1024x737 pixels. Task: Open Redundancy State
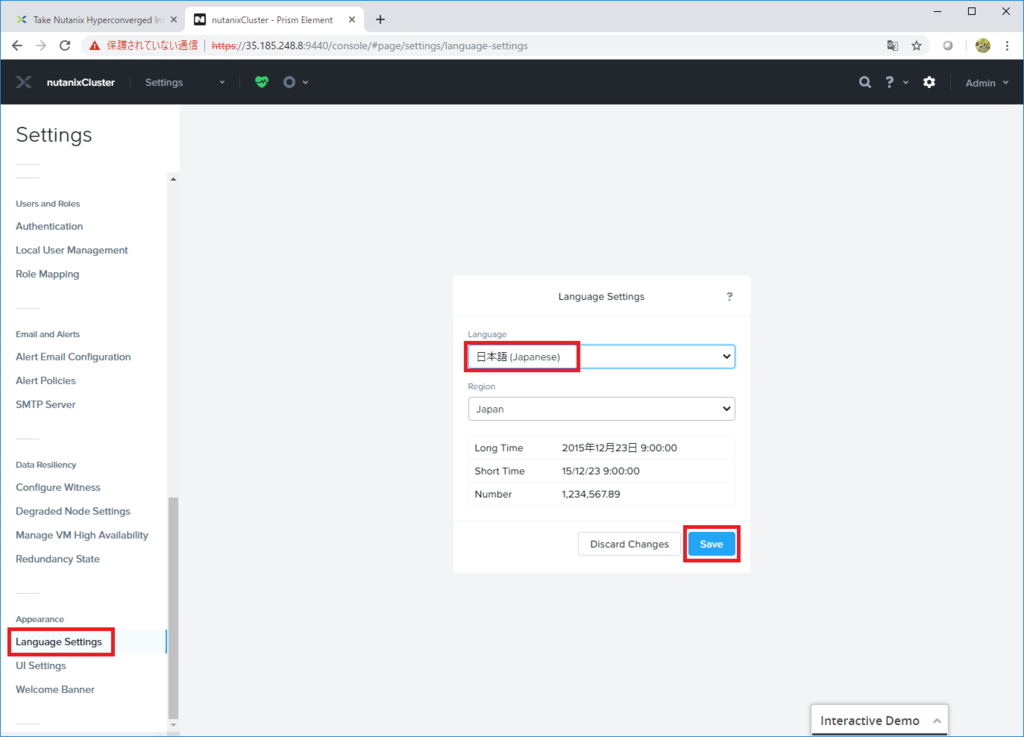point(57,559)
